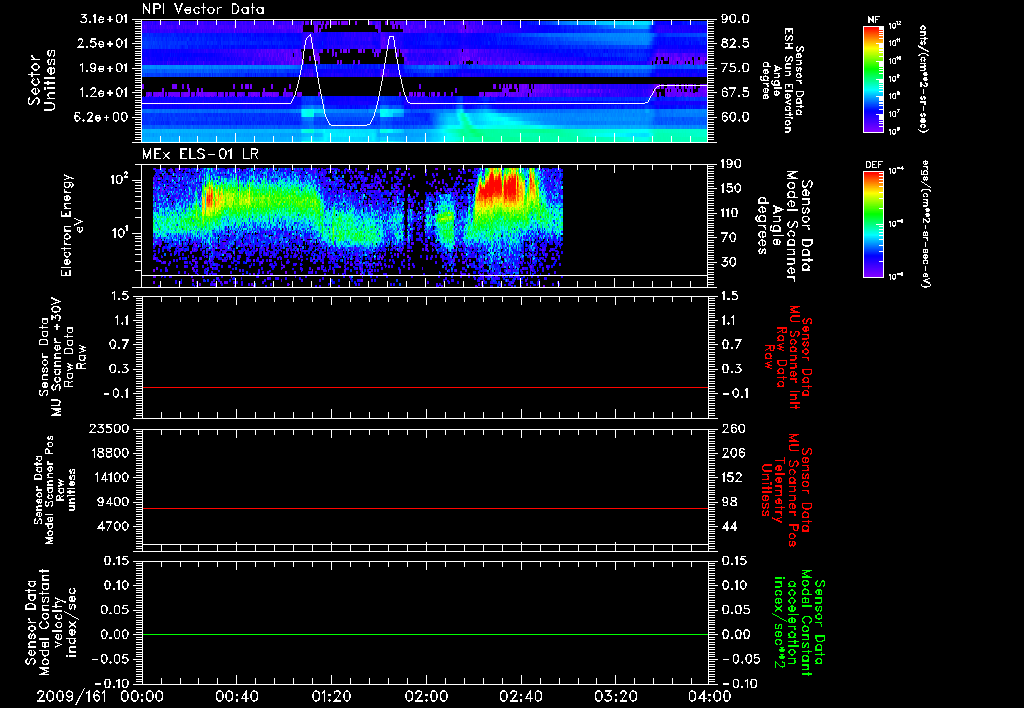Click the '60.0' Sun Elevation tick value
This screenshot has height=708, width=1024.
[x=735, y=117]
